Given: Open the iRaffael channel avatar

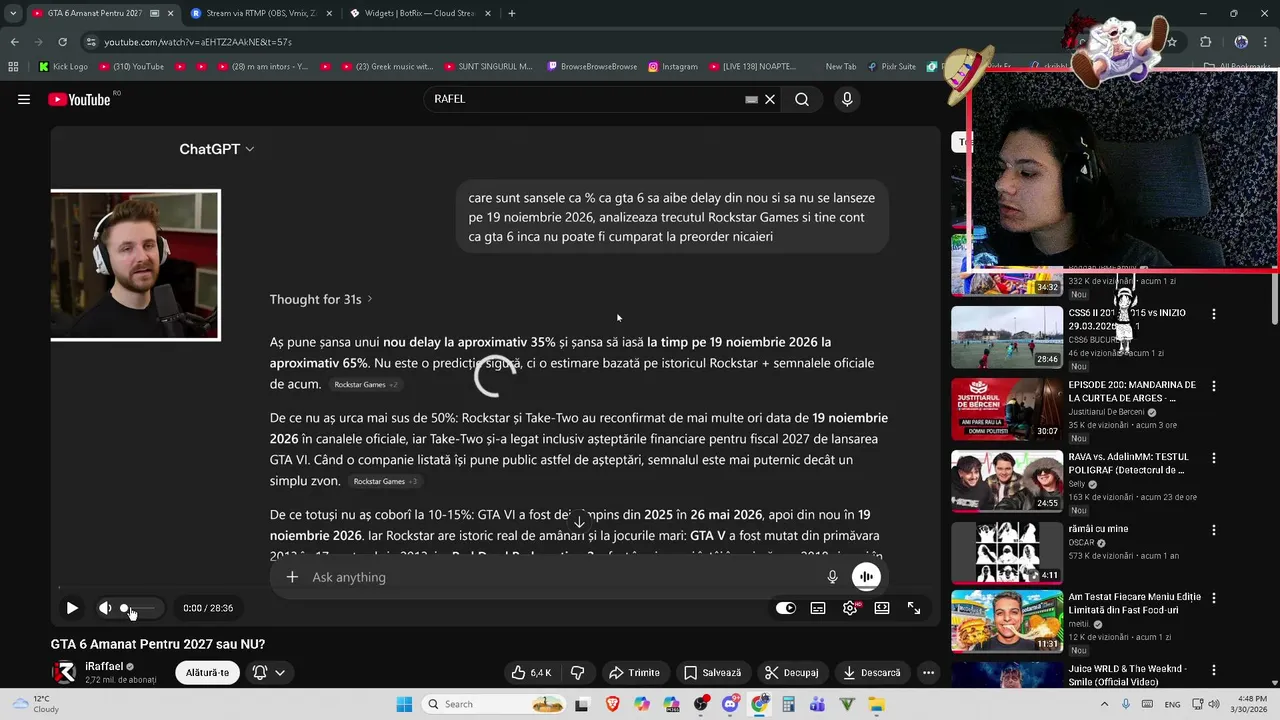Looking at the screenshot, I should click(64, 672).
